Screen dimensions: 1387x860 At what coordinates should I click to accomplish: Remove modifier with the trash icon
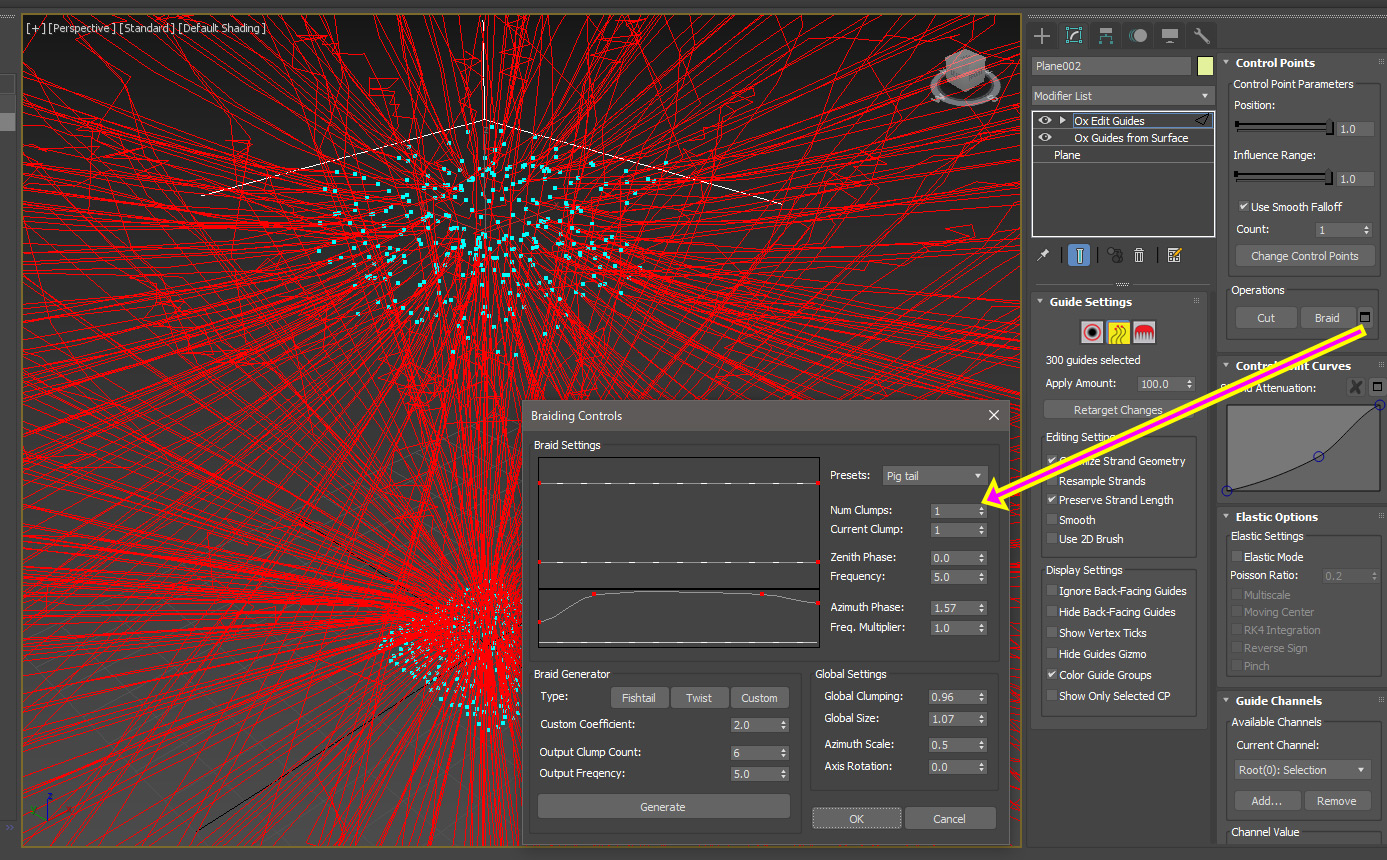pyautogui.click(x=1139, y=255)
